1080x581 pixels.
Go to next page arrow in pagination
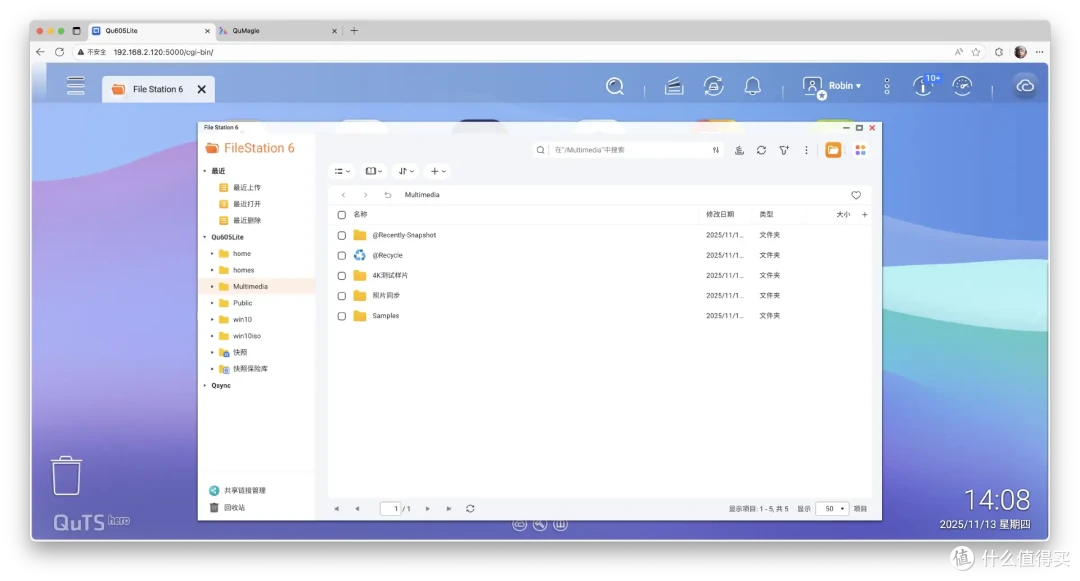click(427, 509)
